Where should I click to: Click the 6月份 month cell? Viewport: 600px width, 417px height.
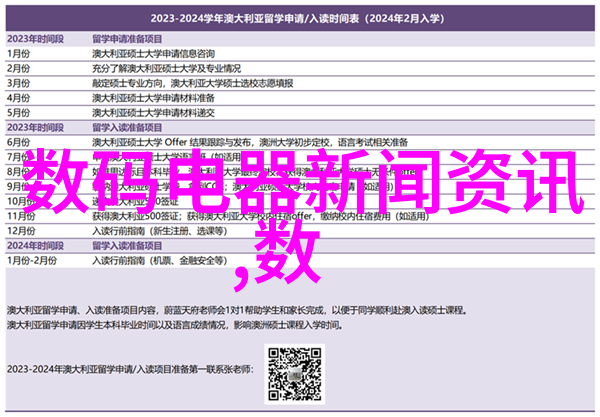coord(21,144)
